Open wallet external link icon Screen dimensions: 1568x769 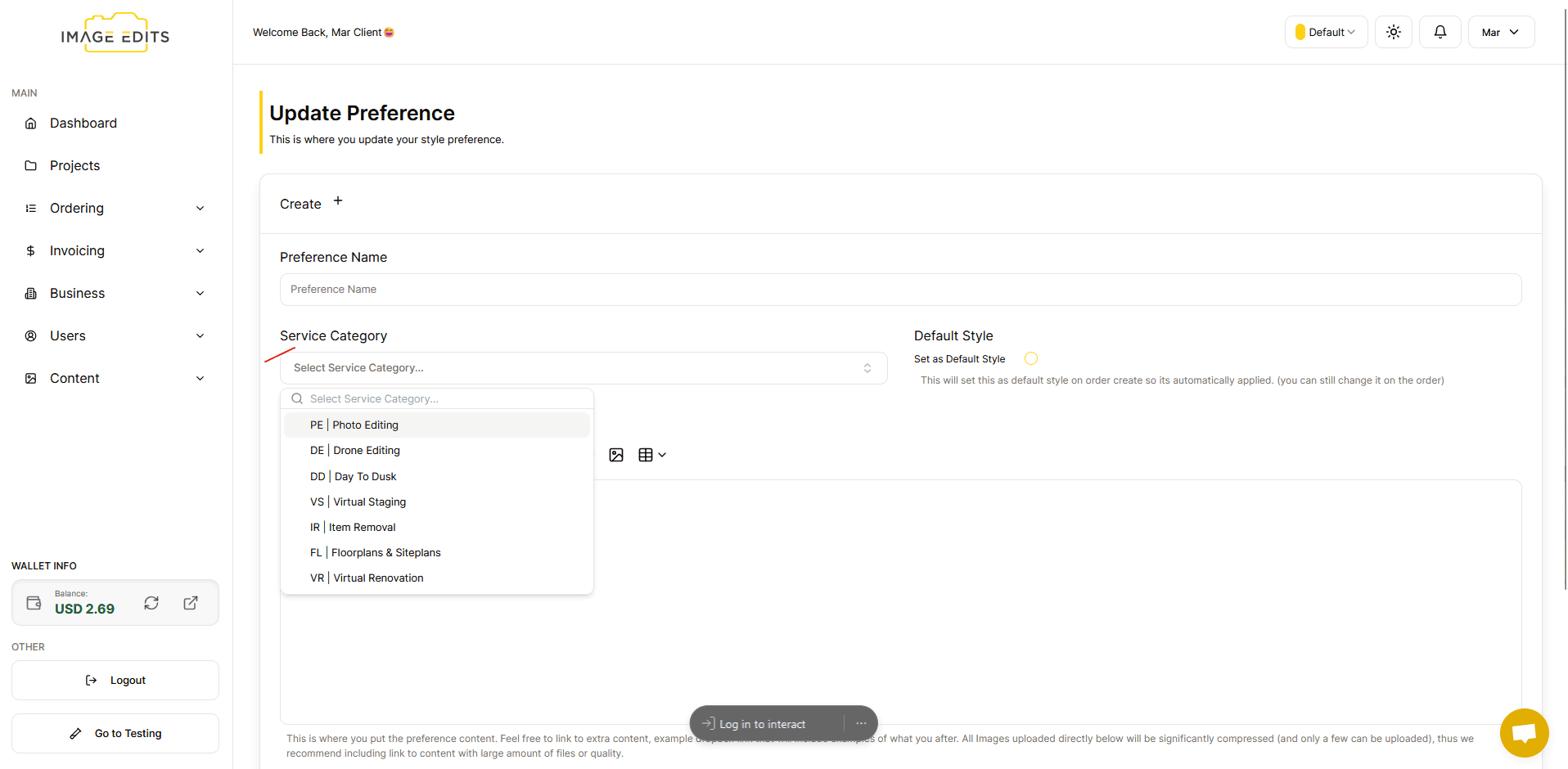[x=191, y=603]
